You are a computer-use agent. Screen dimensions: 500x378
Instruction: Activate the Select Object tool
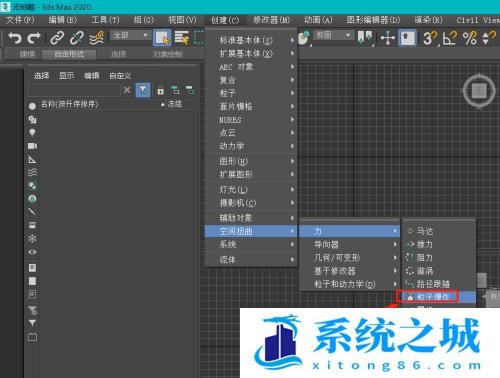tap(162, 38)
